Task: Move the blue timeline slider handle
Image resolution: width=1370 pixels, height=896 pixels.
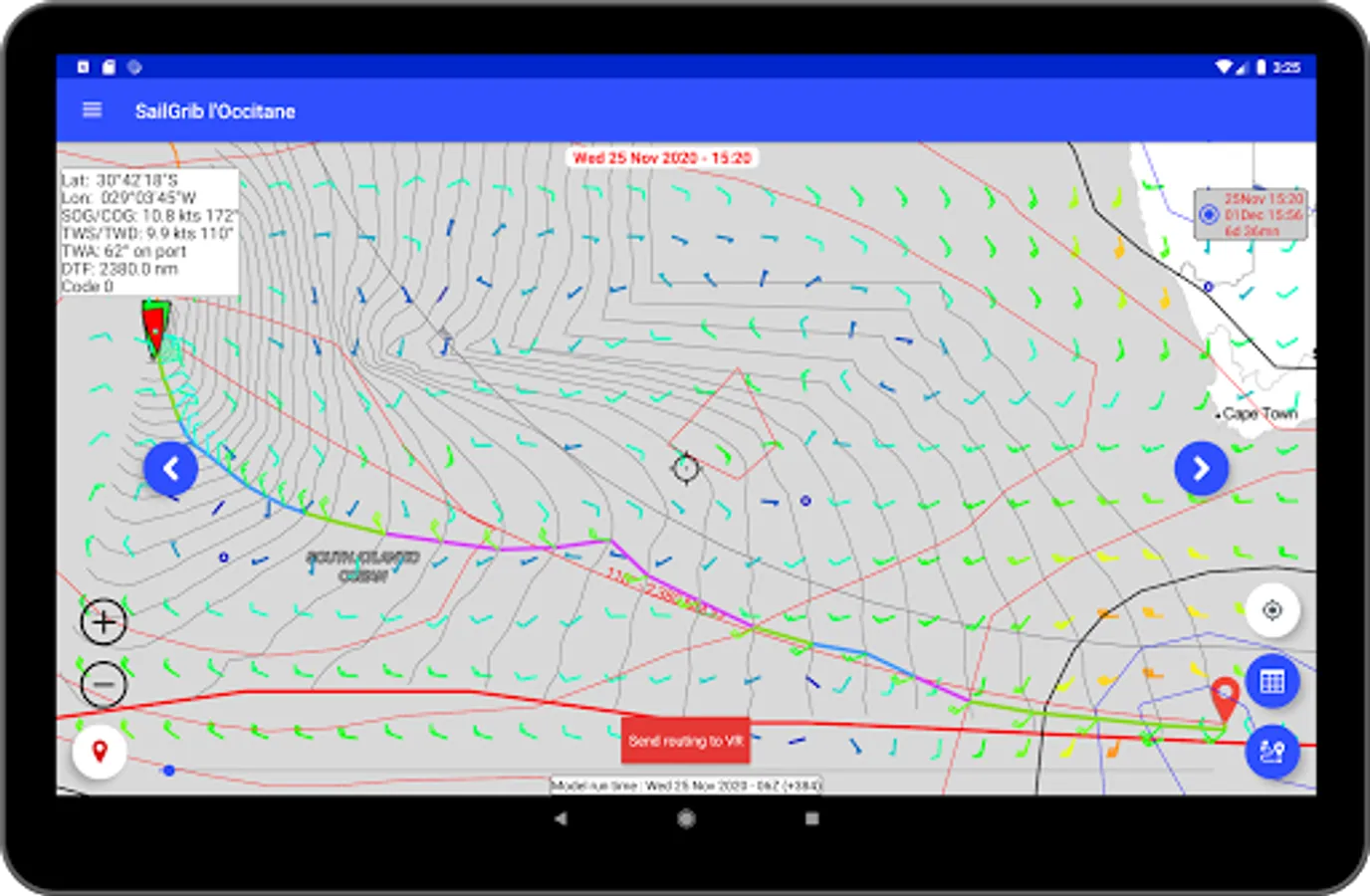Action: click(x=169, y=771)
